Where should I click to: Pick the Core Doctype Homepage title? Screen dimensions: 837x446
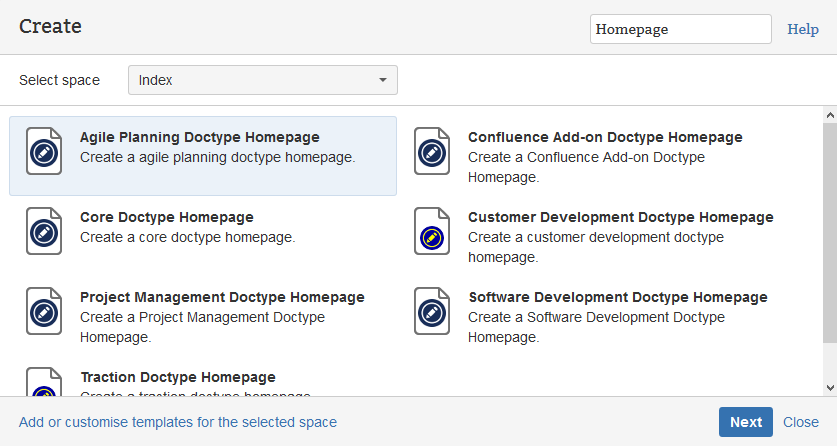click(x=166, y=217)
